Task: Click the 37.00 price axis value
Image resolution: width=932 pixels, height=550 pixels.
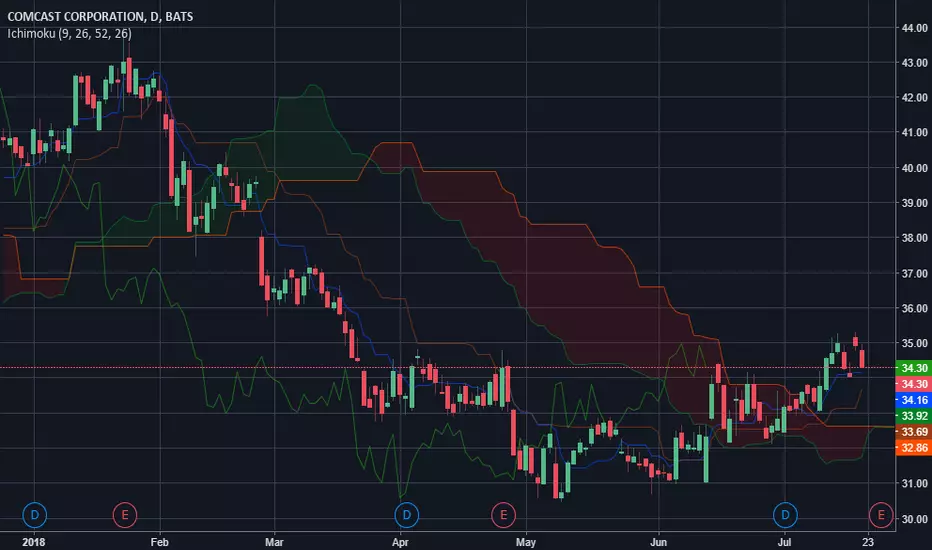Action: pos(914,274)
